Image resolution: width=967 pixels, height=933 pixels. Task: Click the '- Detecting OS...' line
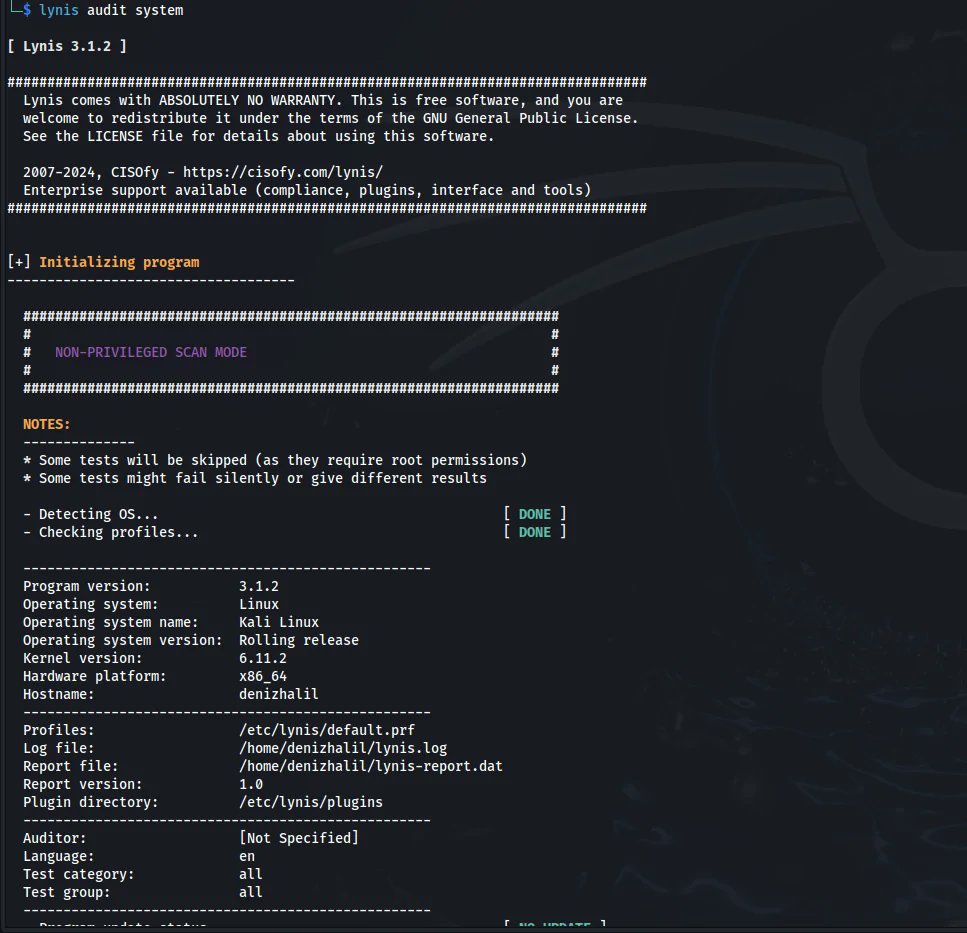[91, 514]
